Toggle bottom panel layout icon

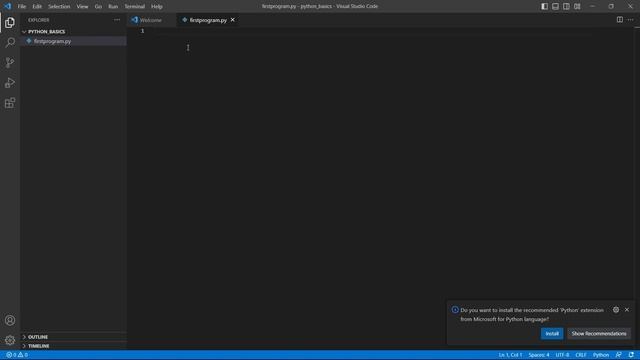click(556, 6)
